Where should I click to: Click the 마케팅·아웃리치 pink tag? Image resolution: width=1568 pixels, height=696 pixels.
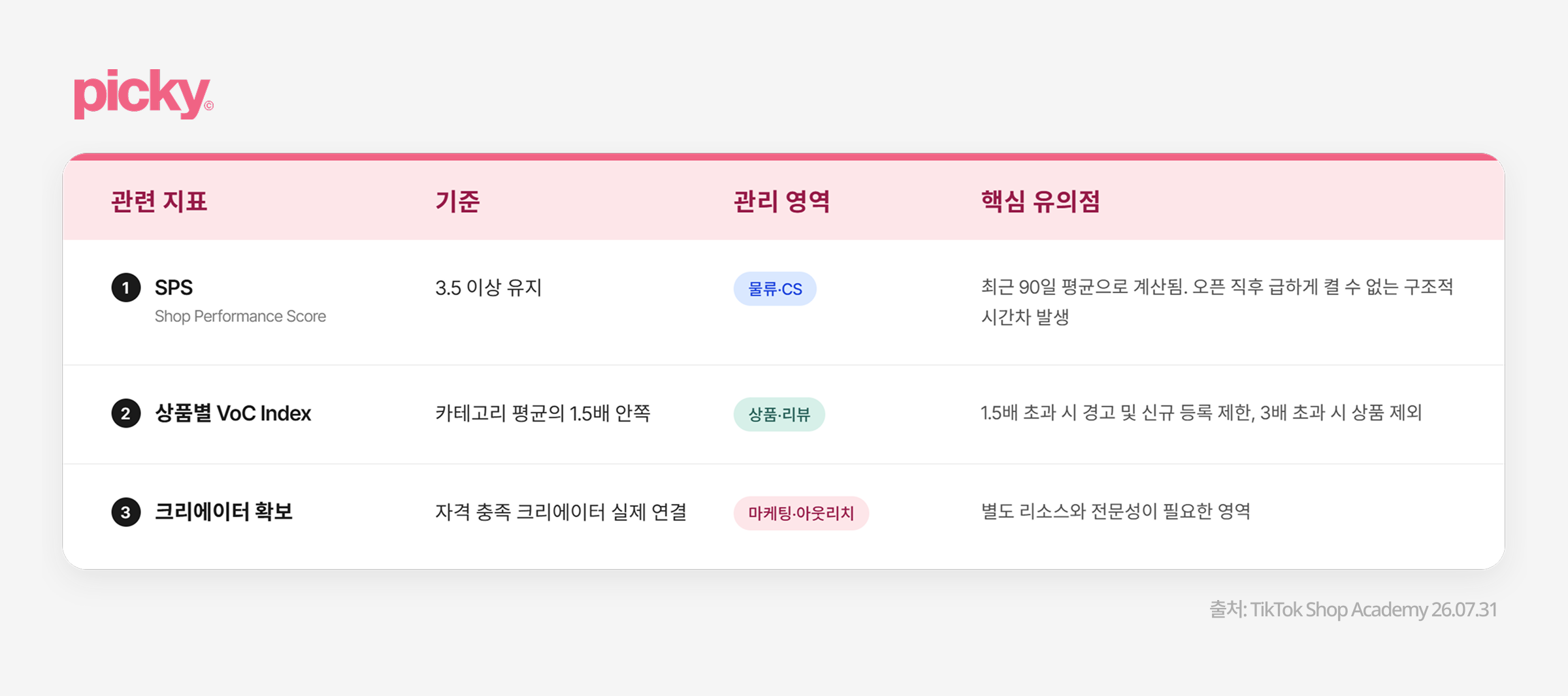[x=801, y=513]
